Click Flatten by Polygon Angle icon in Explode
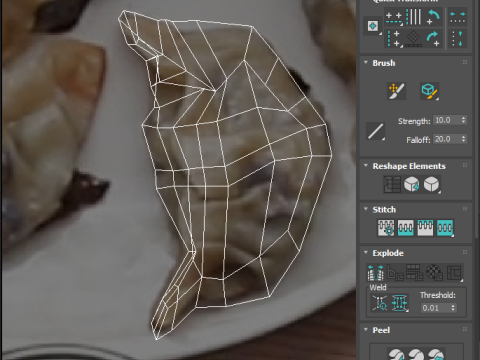Viewport: 480px width, 360px height. pyautogui.click(x=395, y=273)
